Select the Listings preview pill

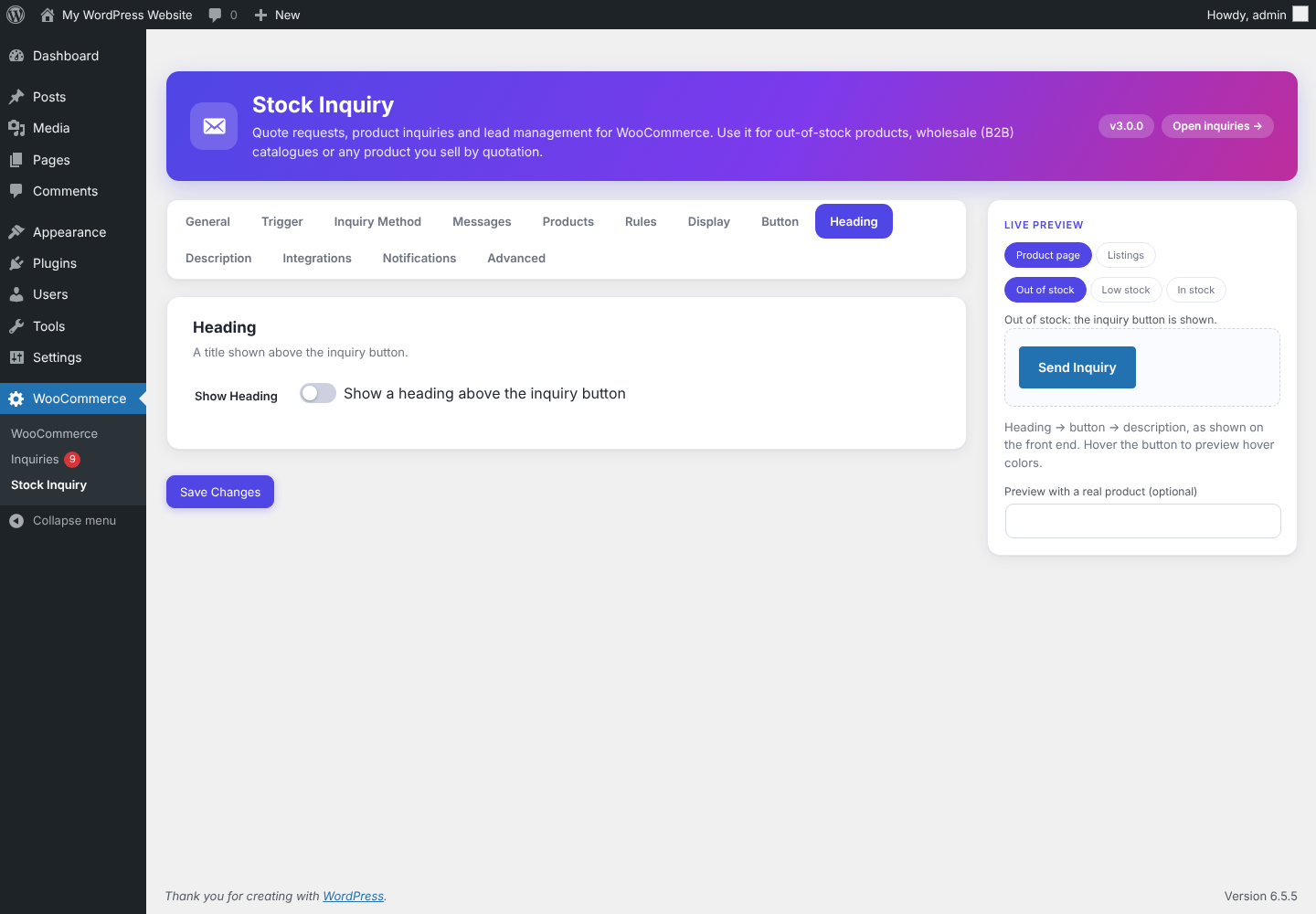(x=1126, y=255)
